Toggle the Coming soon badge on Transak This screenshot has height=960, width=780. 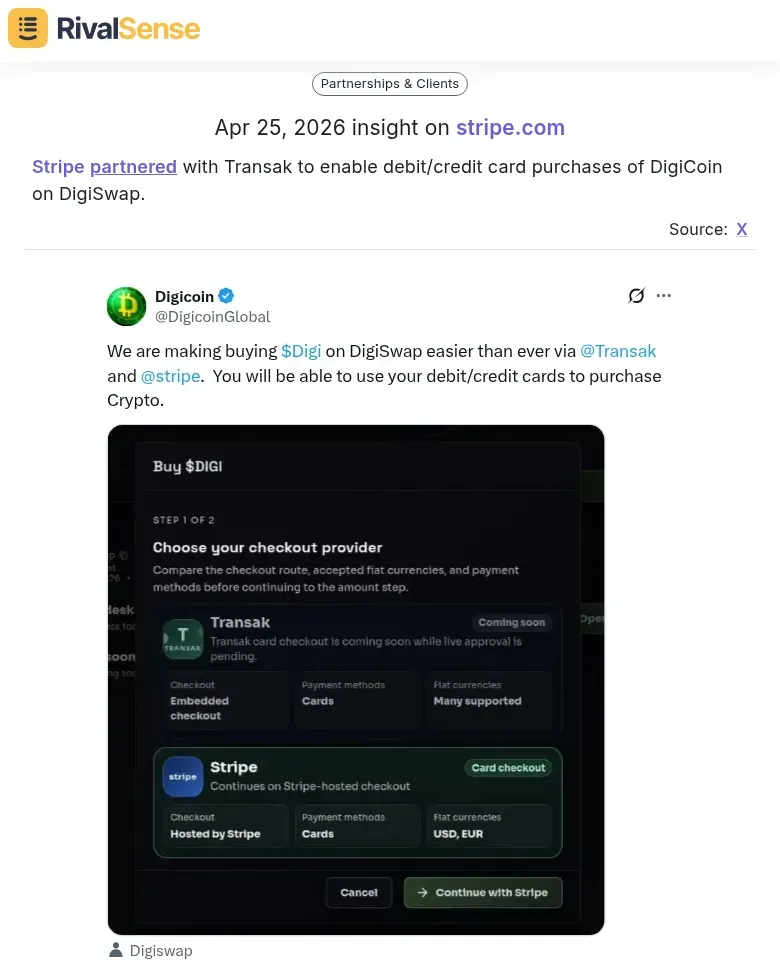tap(511, 622)
